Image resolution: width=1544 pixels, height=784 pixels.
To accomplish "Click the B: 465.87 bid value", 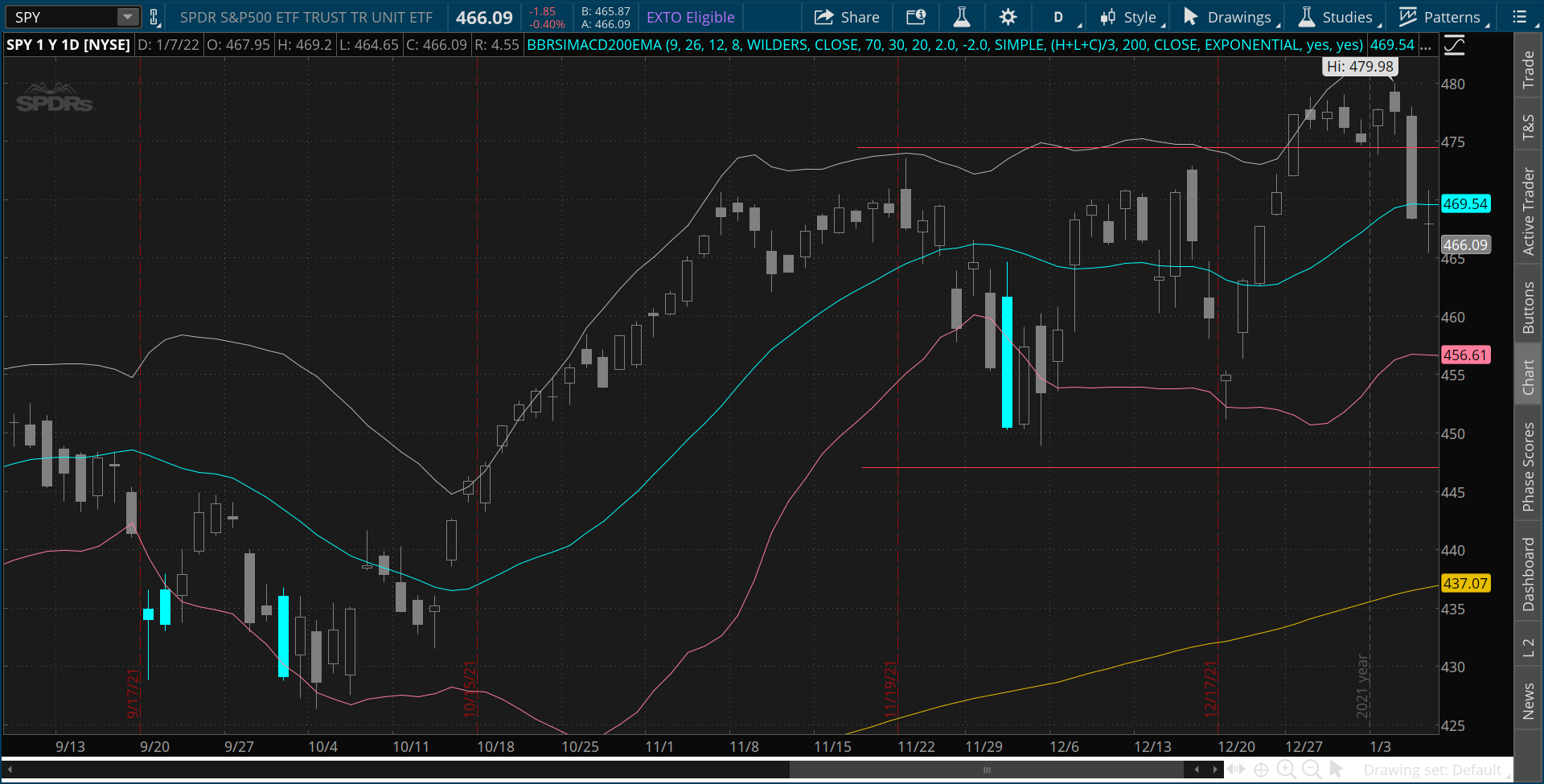I will coord(606,11).
